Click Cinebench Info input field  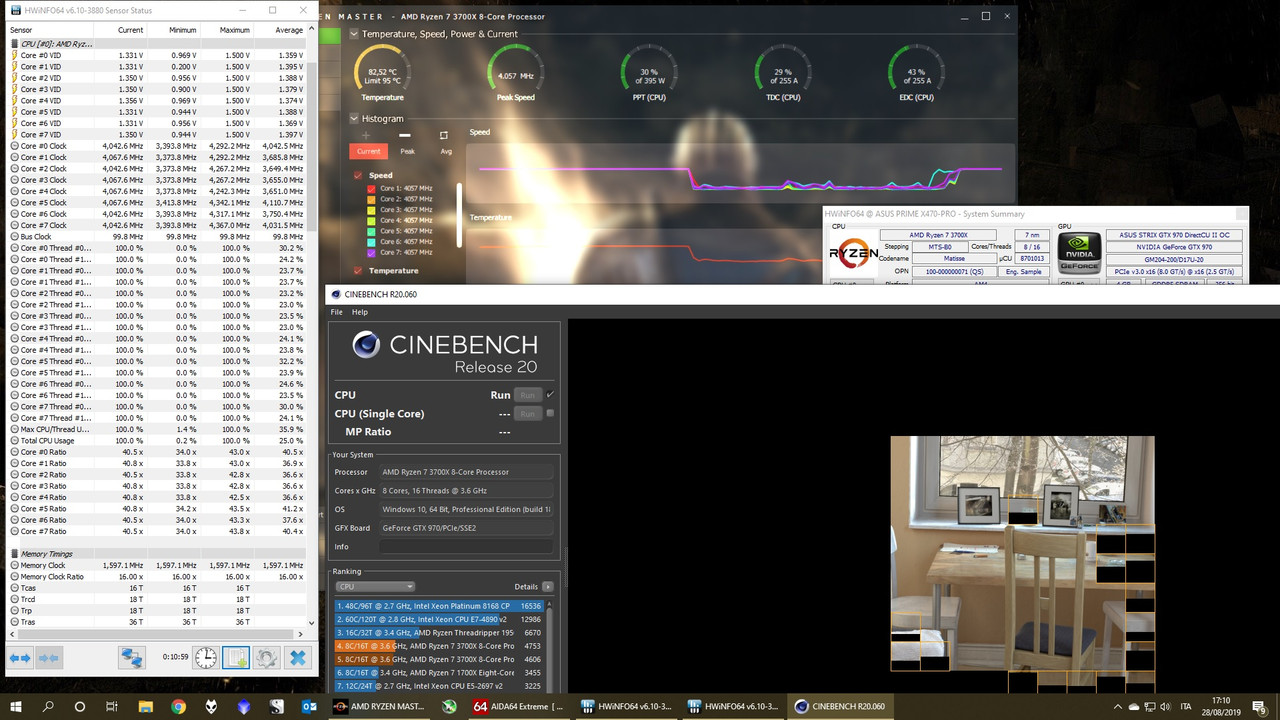[x=465, y=547]
